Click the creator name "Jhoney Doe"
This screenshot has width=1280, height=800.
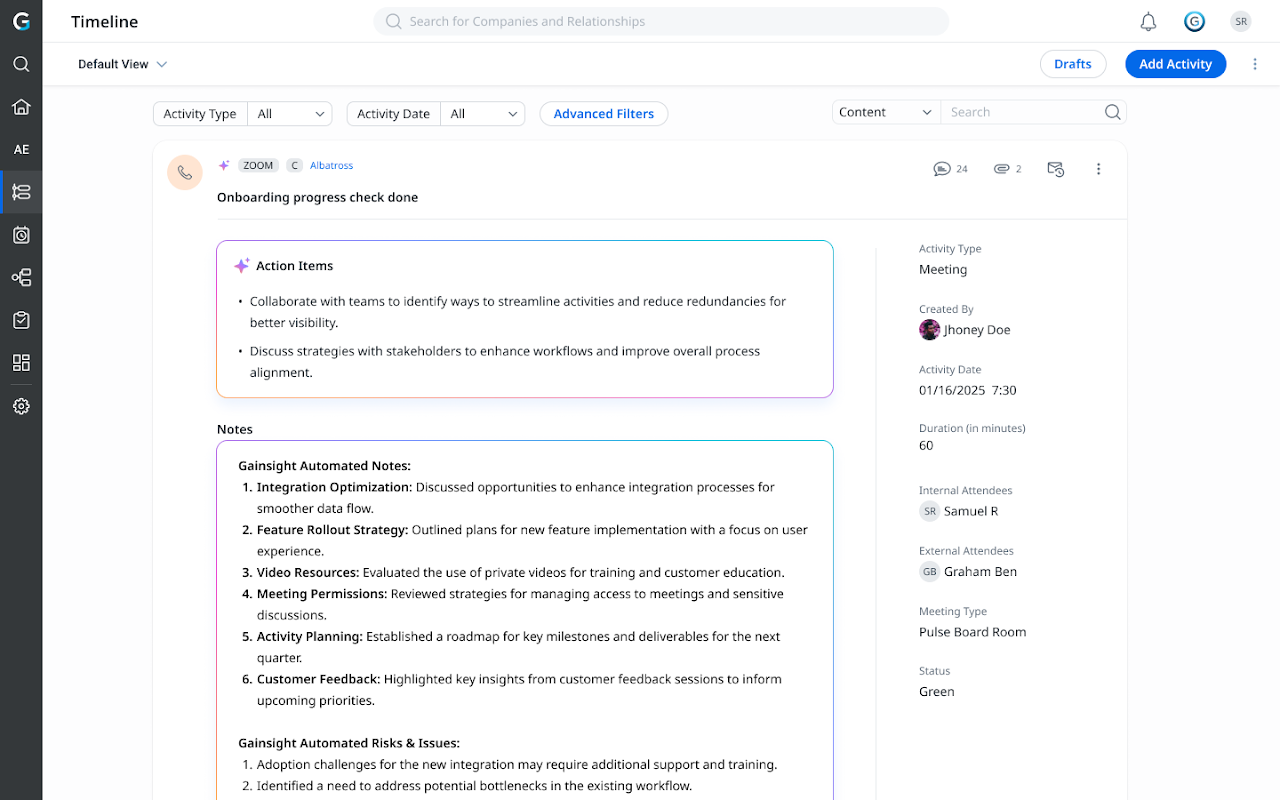[977, 330]
